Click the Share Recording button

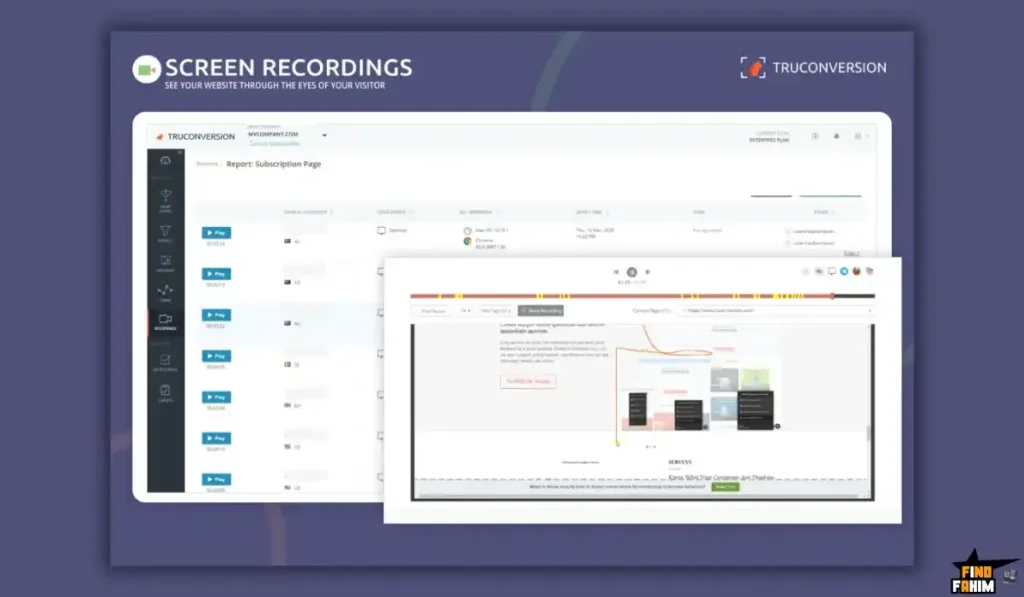[x=543, y=311]
